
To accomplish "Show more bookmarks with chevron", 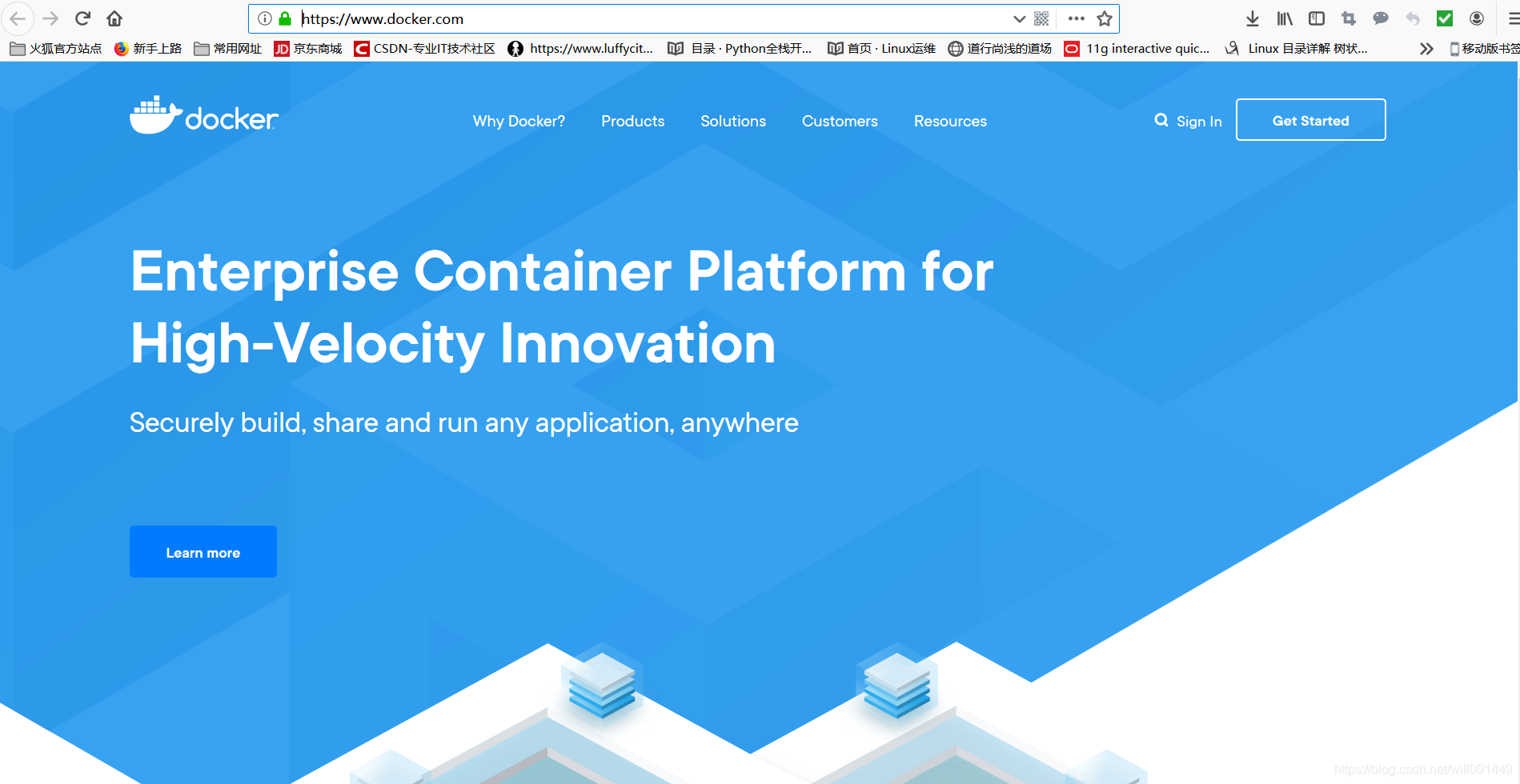I will click(x=1426, y=49).
